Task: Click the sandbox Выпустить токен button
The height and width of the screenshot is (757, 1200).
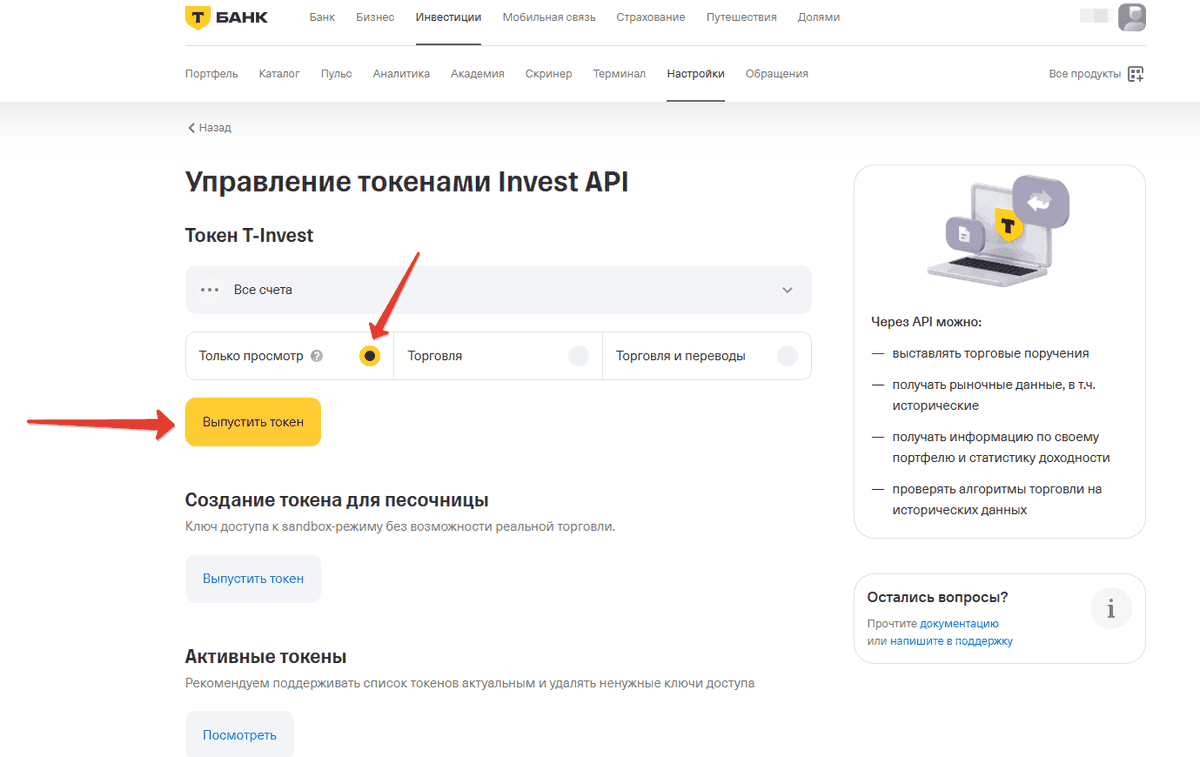Action: pos(253,578)
